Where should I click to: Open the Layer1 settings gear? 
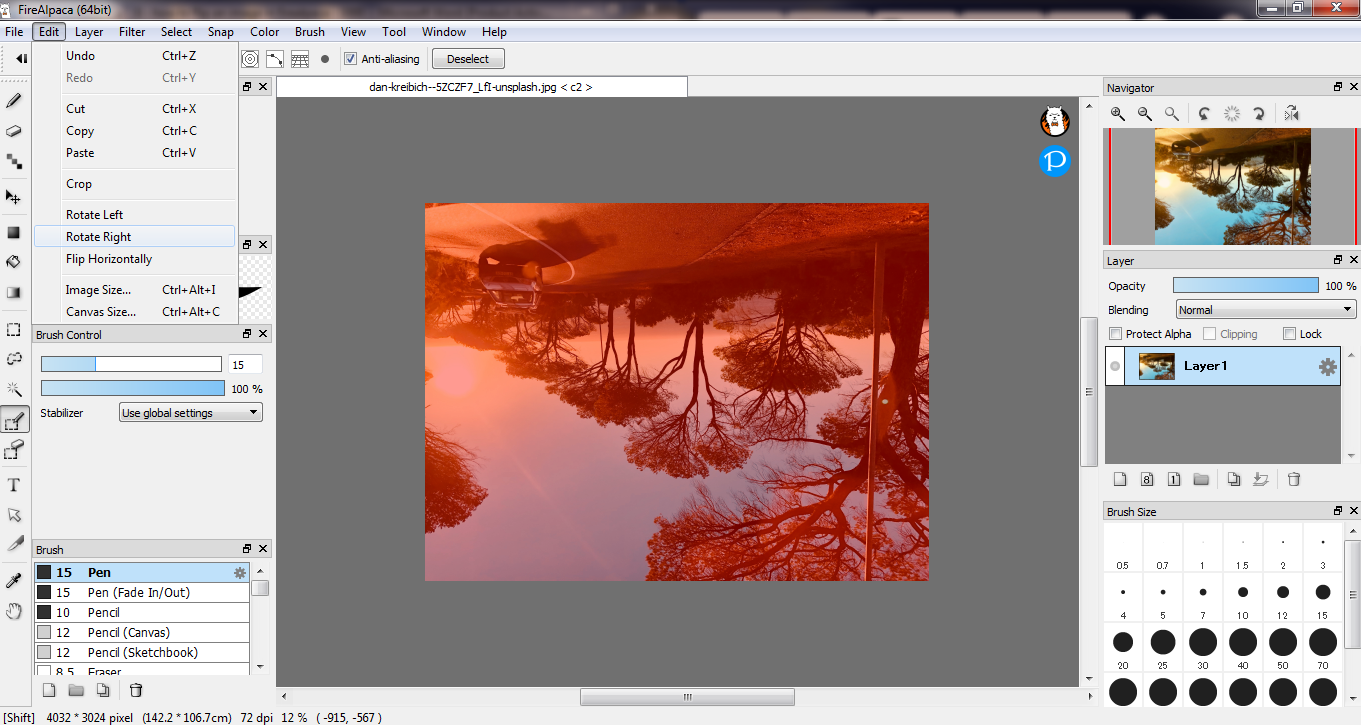click(x=1327, y=366)
